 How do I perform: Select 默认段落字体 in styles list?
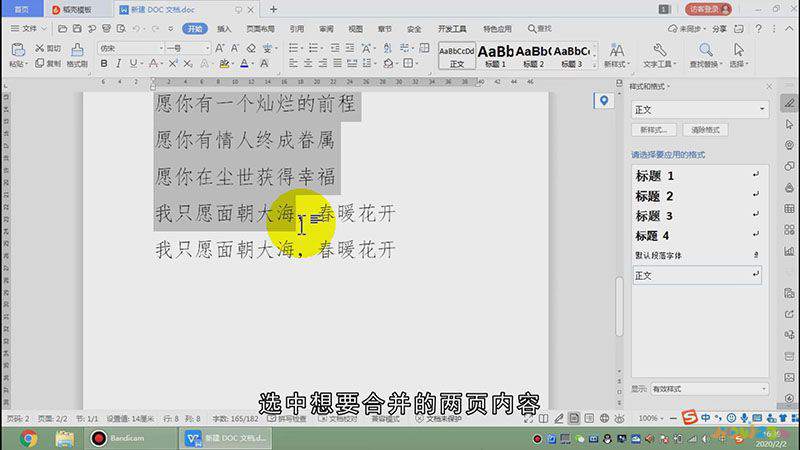coord(697,255)
